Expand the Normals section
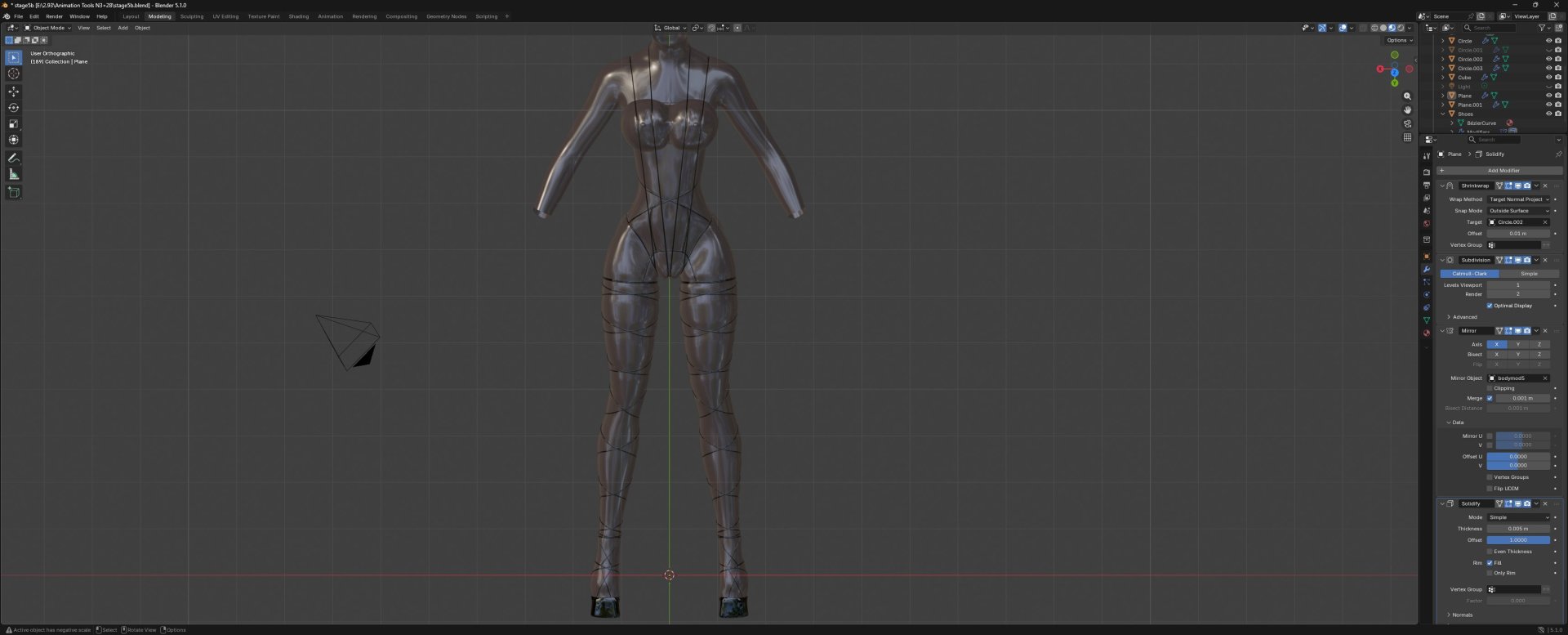The height and width of the screenshot is (635, 1568). (x=1460, y=615)
